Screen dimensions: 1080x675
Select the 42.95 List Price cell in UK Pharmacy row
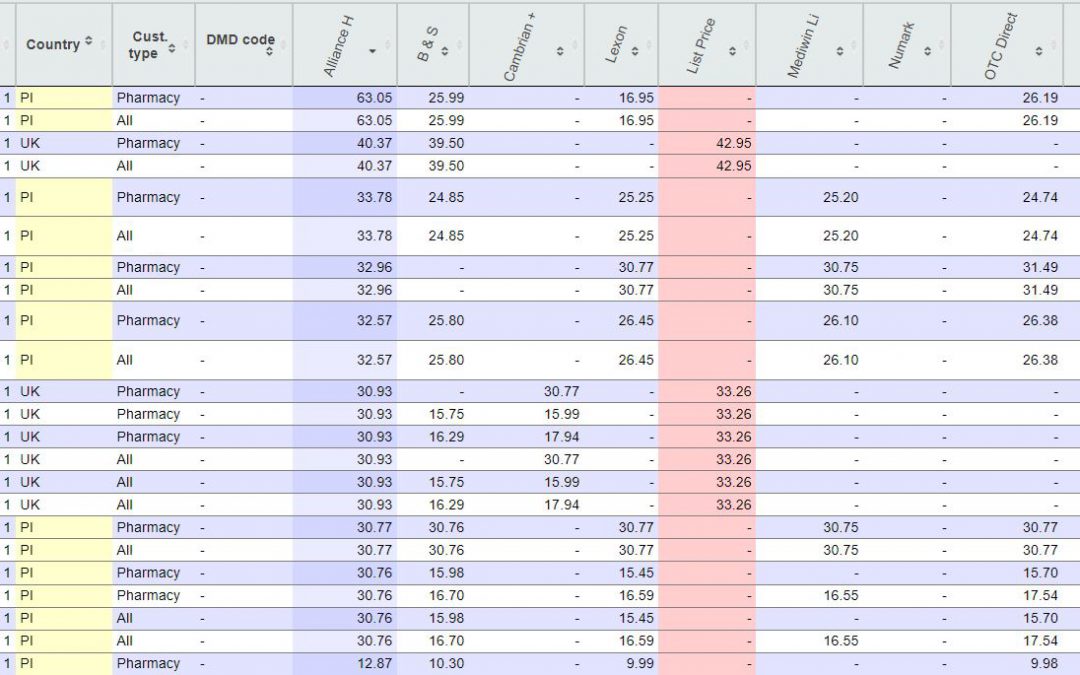coord(733,143)
